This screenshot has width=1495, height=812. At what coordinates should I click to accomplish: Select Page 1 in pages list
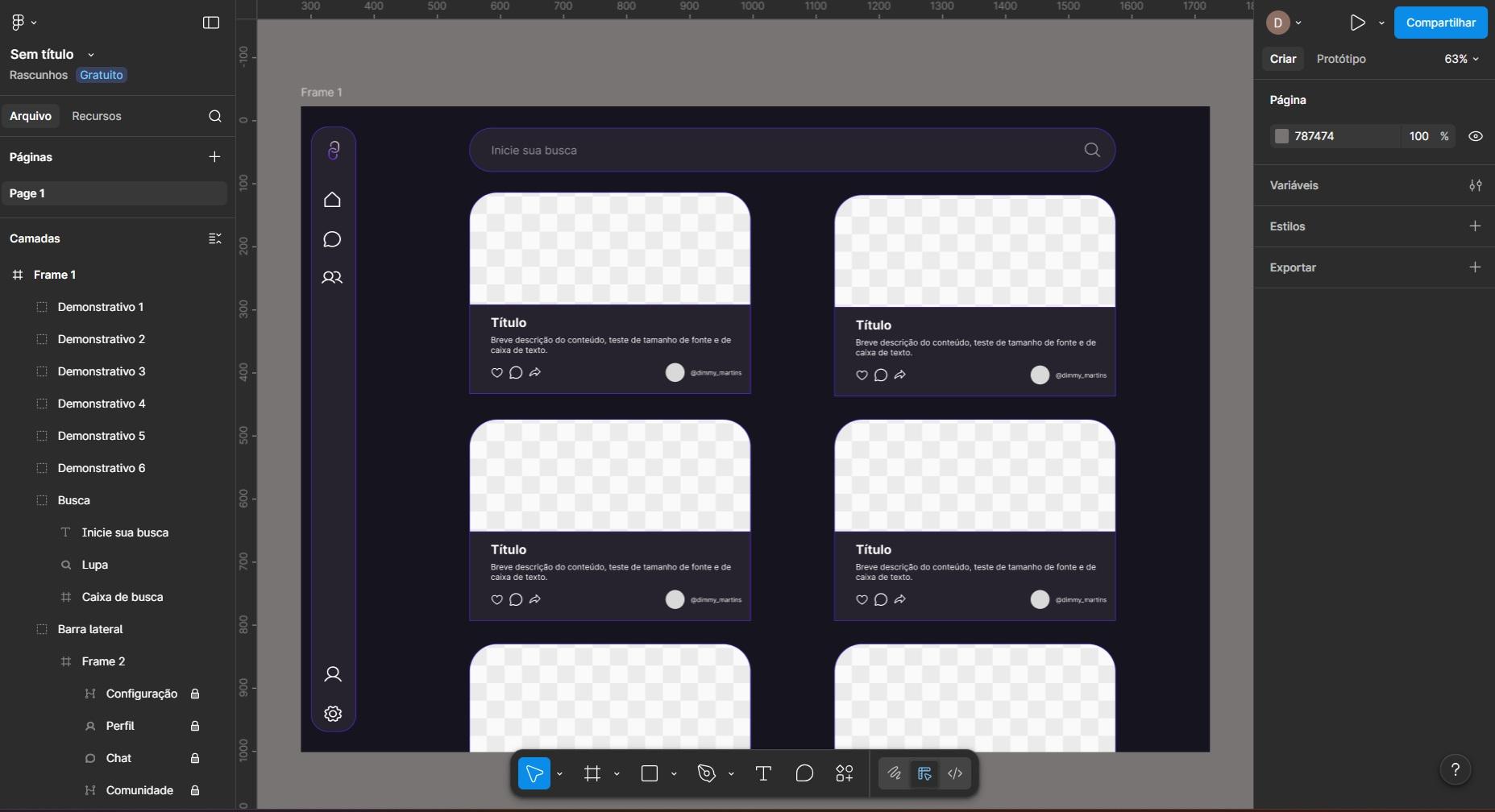(x=114, y=193)
